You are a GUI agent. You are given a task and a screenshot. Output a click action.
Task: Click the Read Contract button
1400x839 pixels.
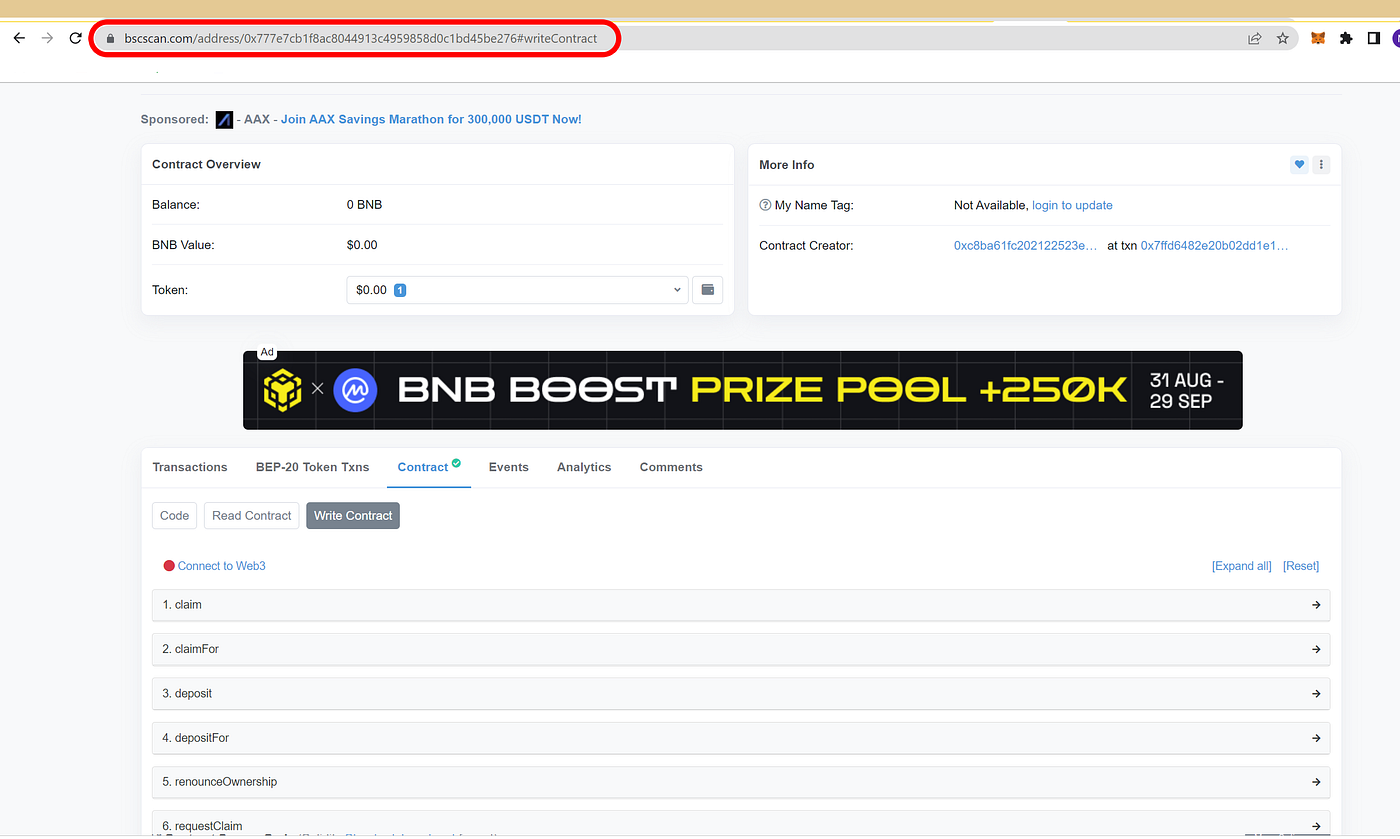click(x=252, y=516)
